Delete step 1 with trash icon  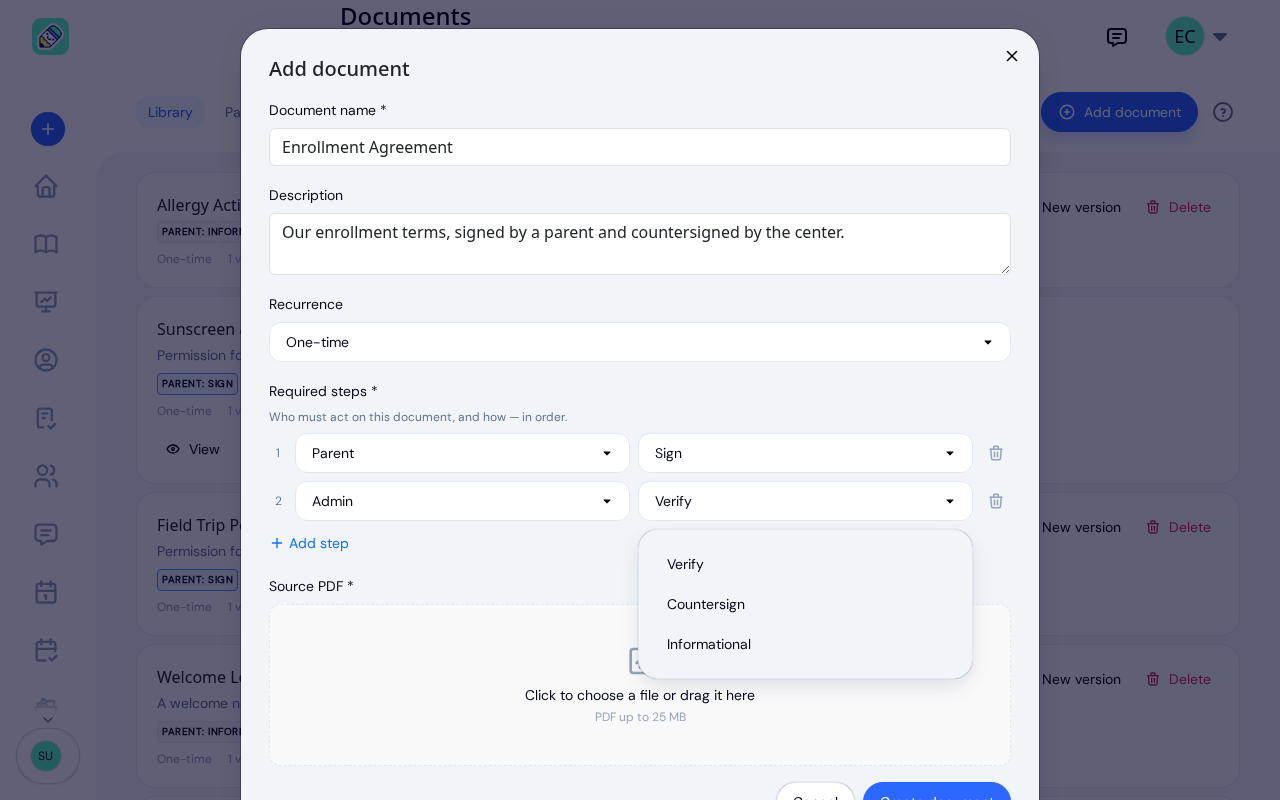996,453
